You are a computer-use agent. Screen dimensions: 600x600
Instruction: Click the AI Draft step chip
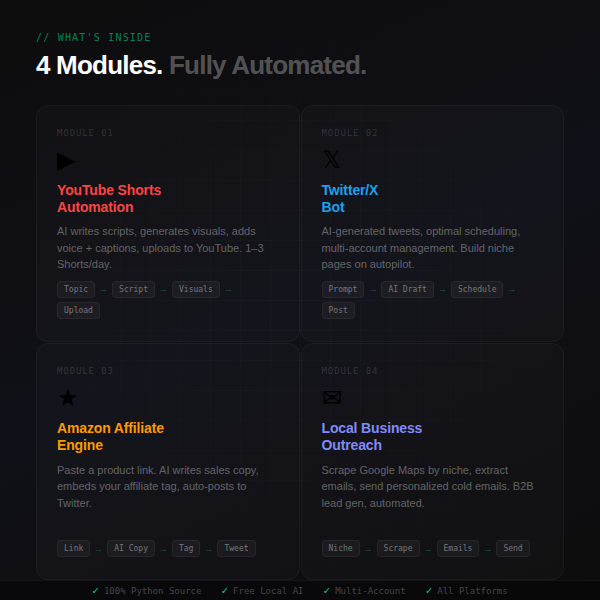[x=407, y=289]
